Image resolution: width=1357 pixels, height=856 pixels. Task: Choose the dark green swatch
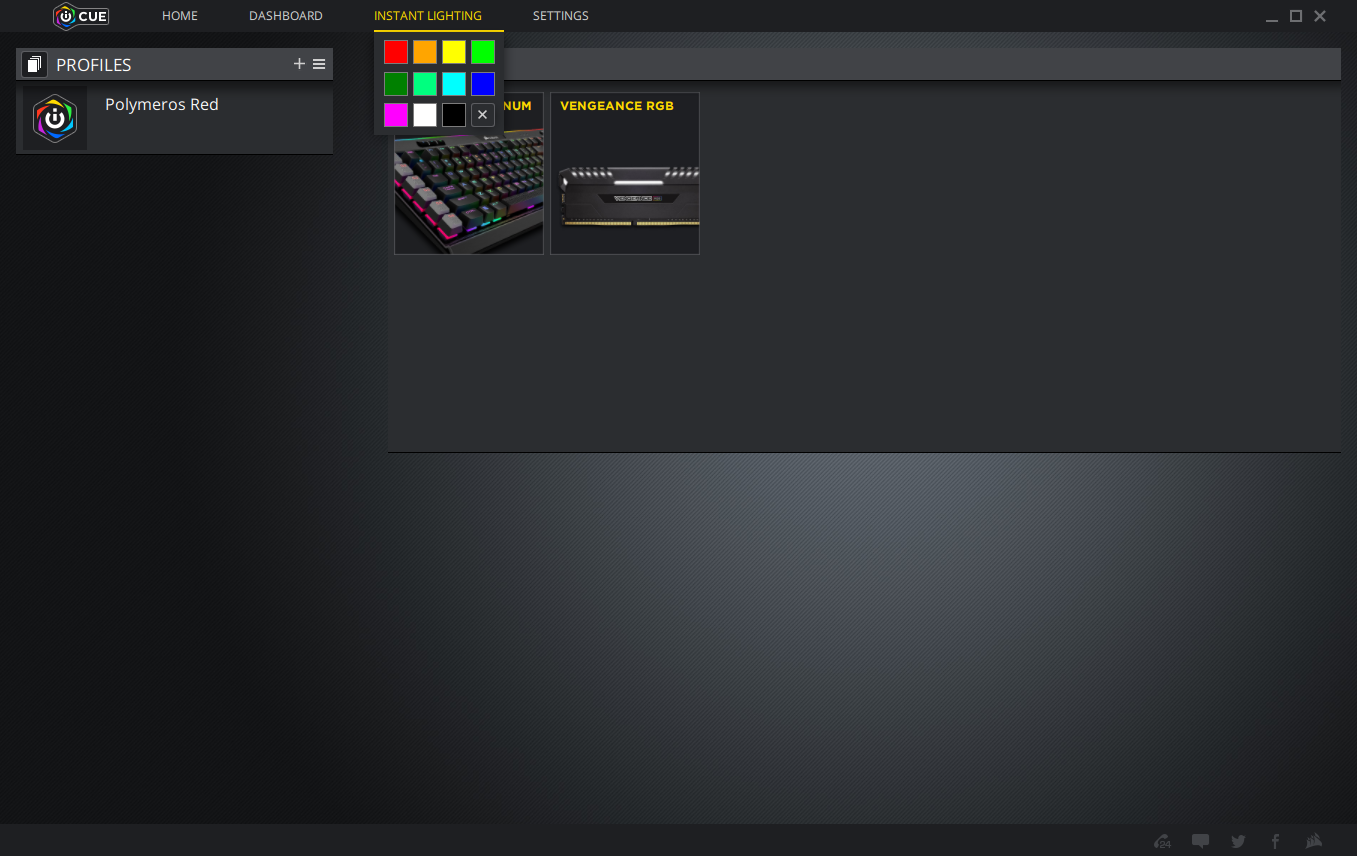(x=396, y=84)
